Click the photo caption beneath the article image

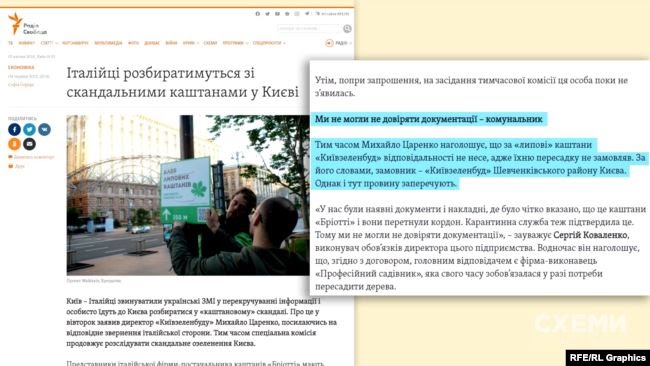click(94, 281)
